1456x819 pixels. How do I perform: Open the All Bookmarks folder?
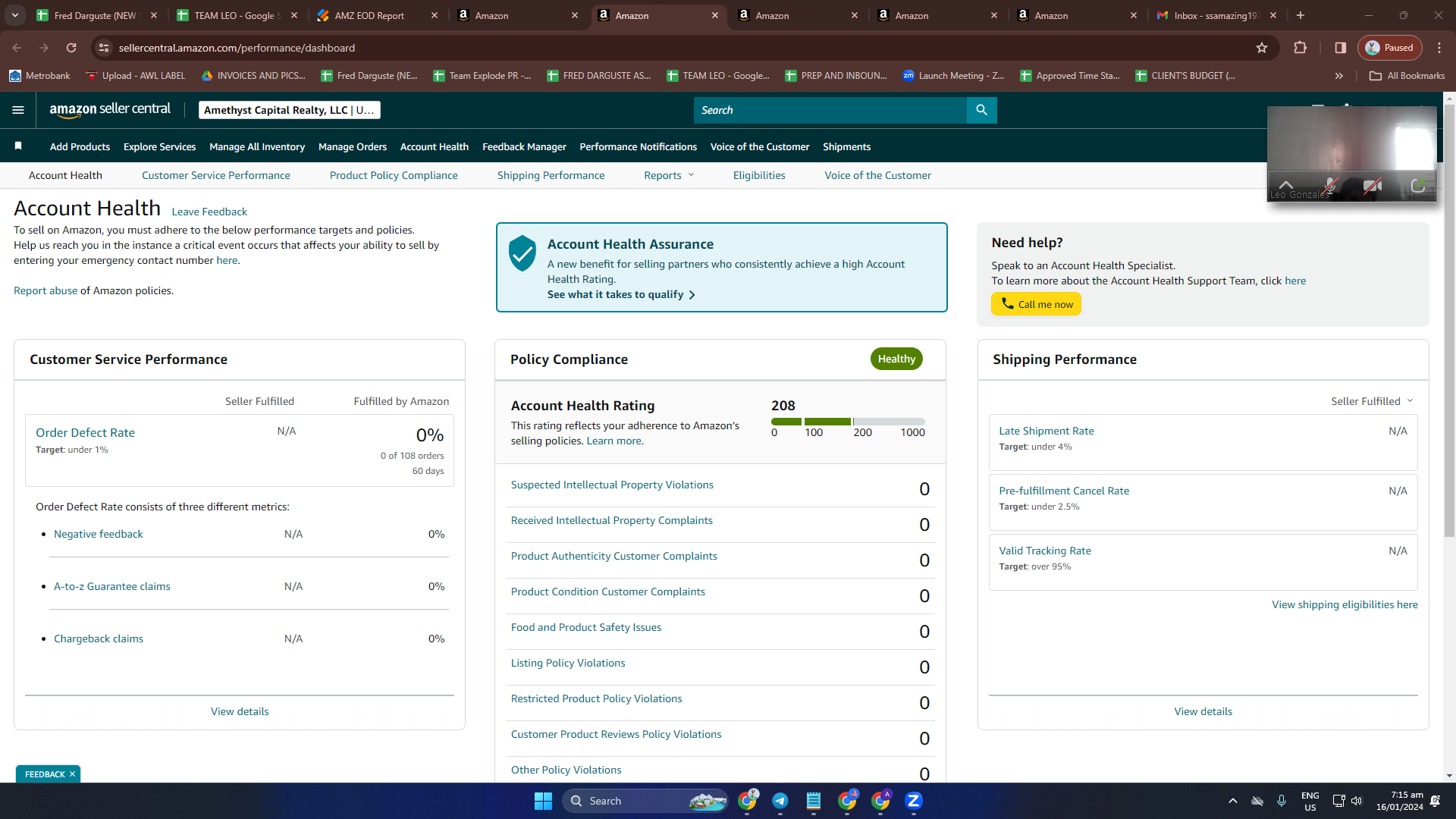[1407, 76]
